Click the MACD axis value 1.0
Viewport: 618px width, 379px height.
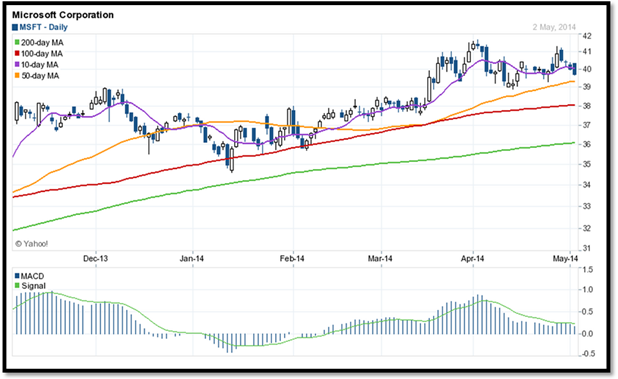pos(588,290)
